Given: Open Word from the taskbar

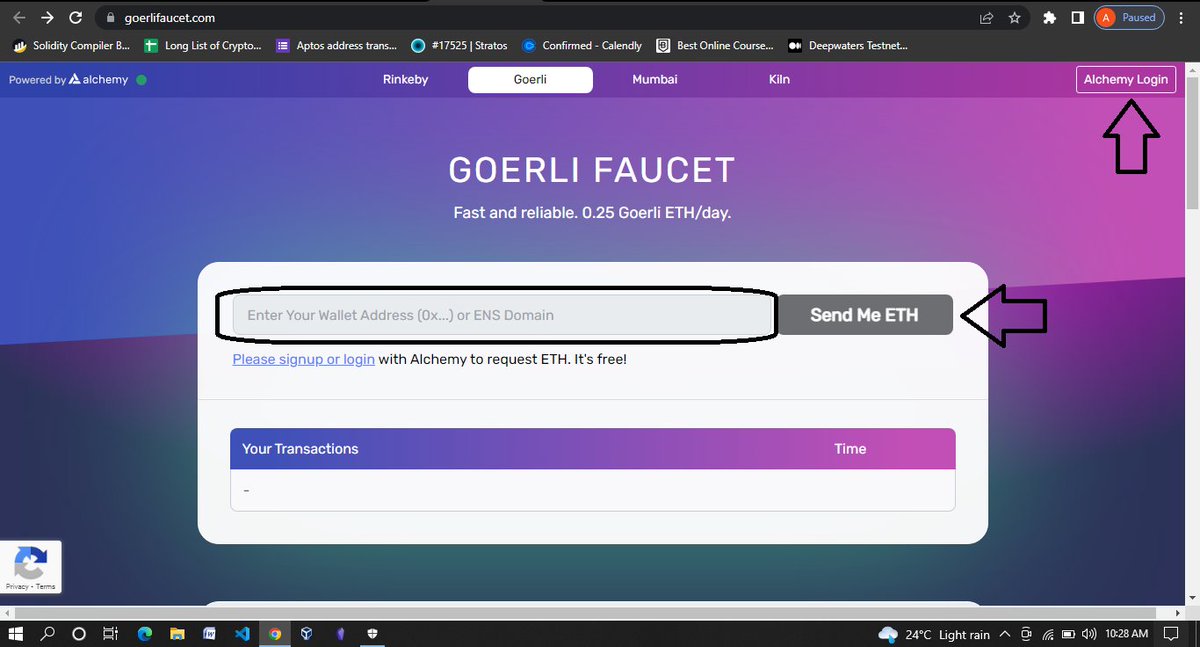Looking at the screenshot, I should [209, 634].
